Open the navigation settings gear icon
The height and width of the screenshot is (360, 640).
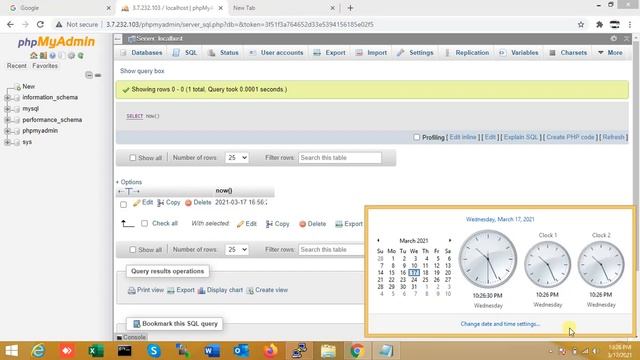coord(71,56)
